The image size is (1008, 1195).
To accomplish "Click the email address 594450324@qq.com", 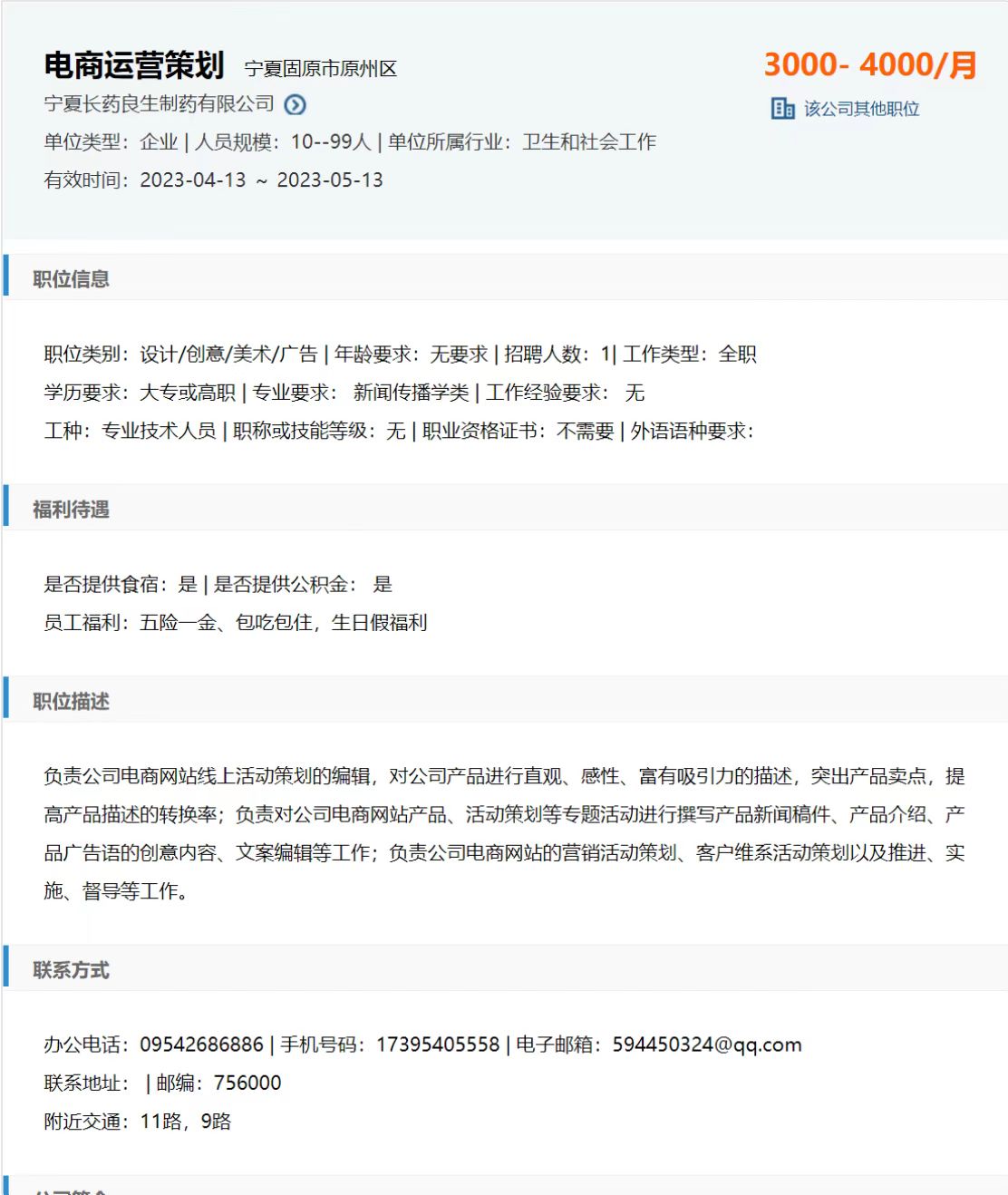I will tap(707, 1044).
